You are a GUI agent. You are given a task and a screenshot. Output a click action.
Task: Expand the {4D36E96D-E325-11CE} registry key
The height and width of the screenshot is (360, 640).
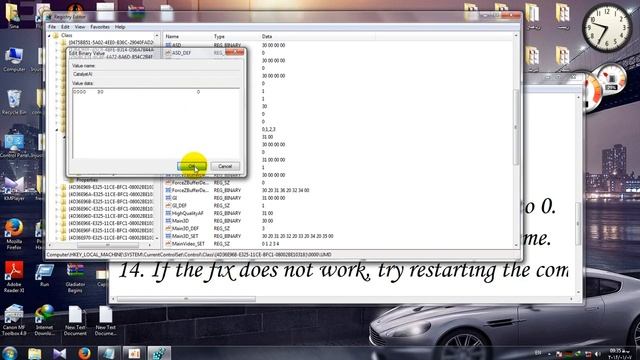point(57,216)
